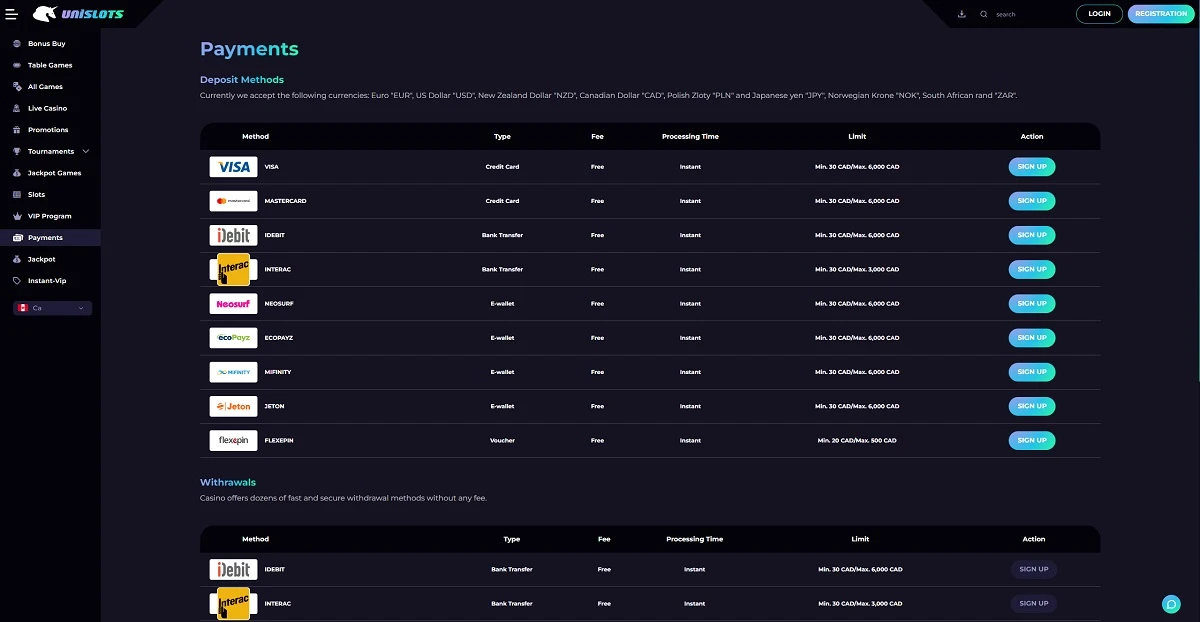1200x622 pixels.
Task: Click the LOGIN button
Action: point(1099,14)
